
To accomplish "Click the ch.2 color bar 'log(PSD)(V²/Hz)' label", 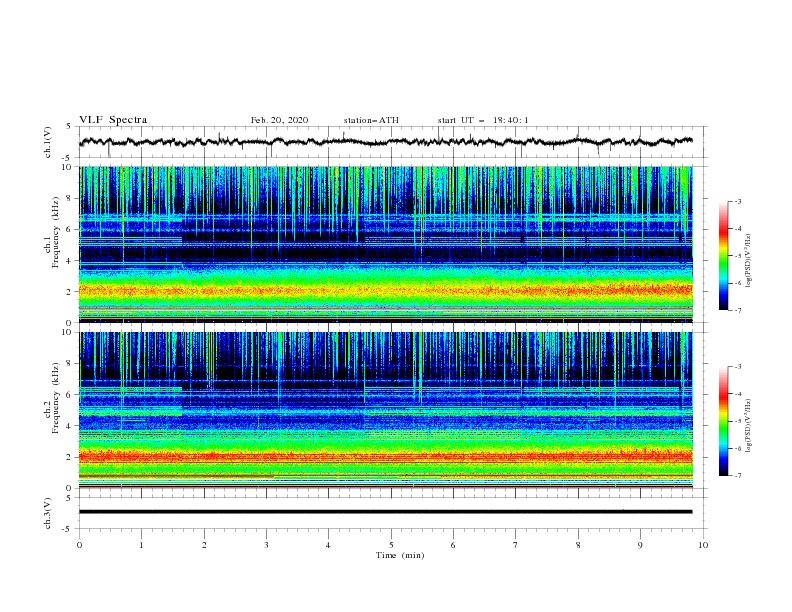I will coord(748,426).
